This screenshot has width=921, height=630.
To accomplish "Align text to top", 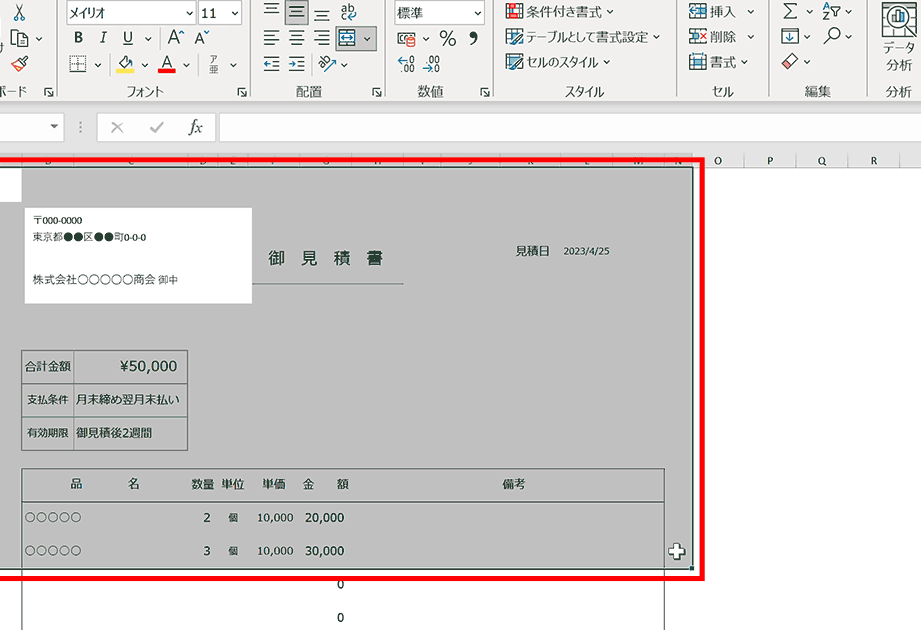I will pyautogui.click(x=271, y=11).
